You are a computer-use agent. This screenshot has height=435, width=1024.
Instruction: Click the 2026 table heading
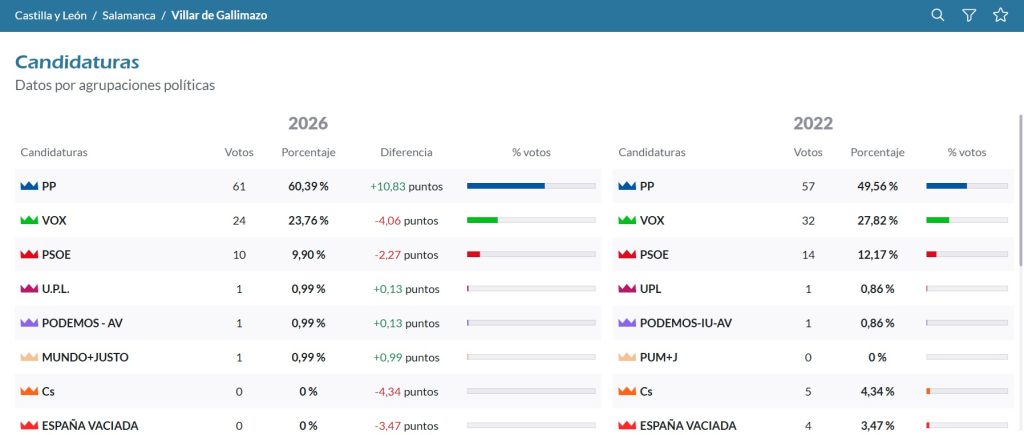(308, 123)
